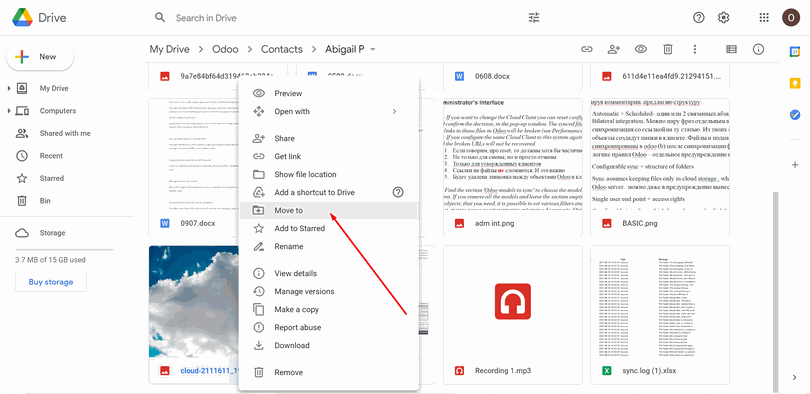Select Rename in context menu
The height and width of the screenshot is (394, 810).
coord(329,246)
